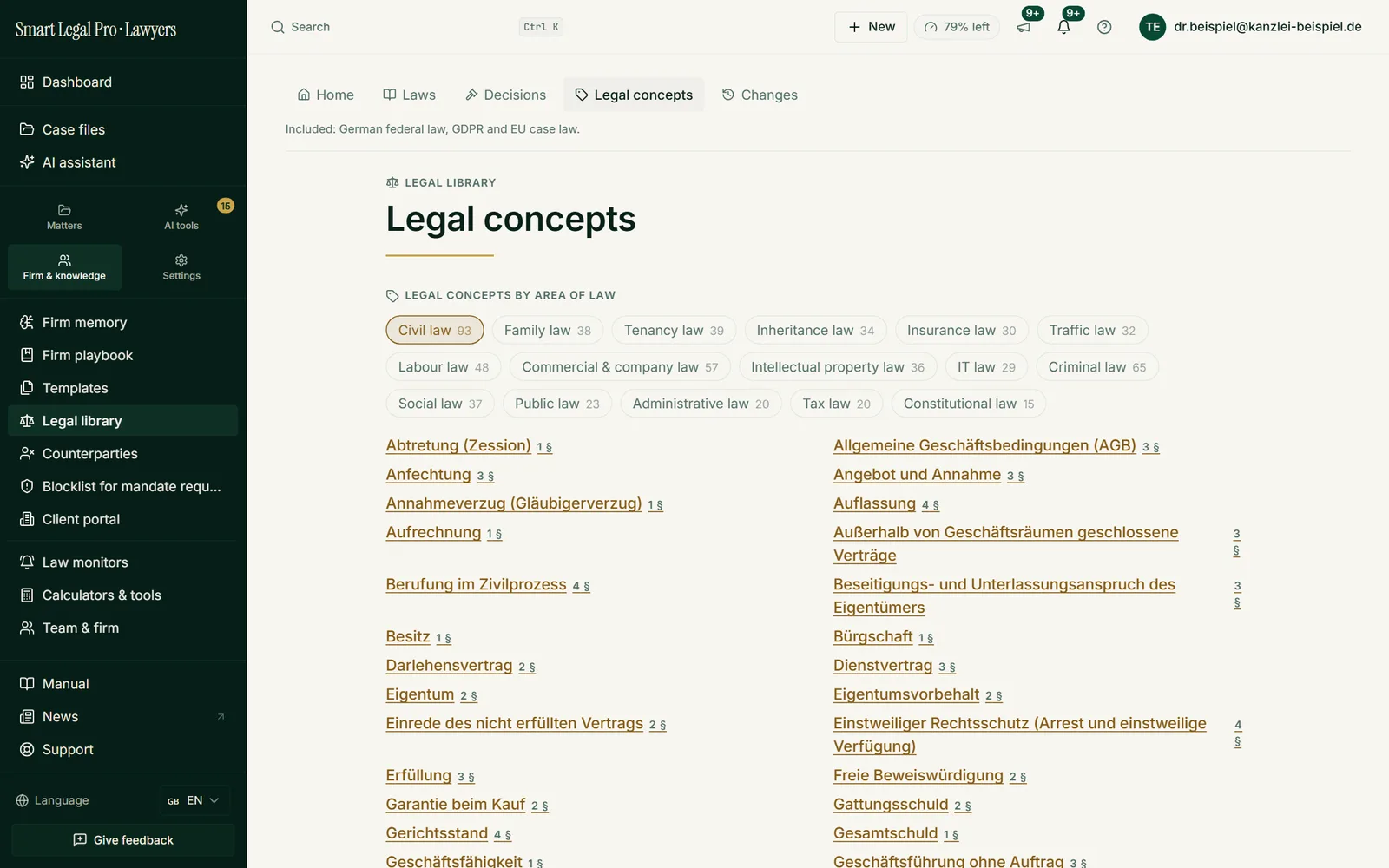Open Firm memory page
The height and width of the screenshot is (868, 1389).
tap(123, 322)
